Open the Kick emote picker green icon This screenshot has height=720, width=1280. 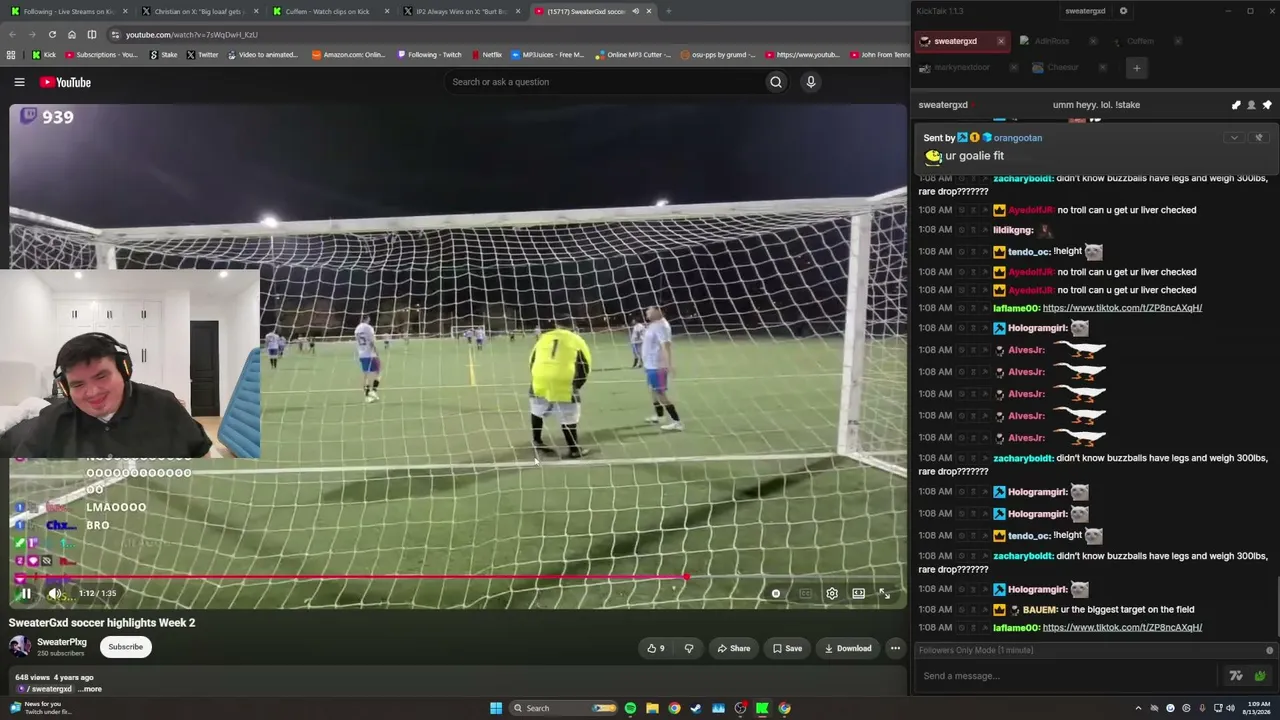(x=1260, y=676)
